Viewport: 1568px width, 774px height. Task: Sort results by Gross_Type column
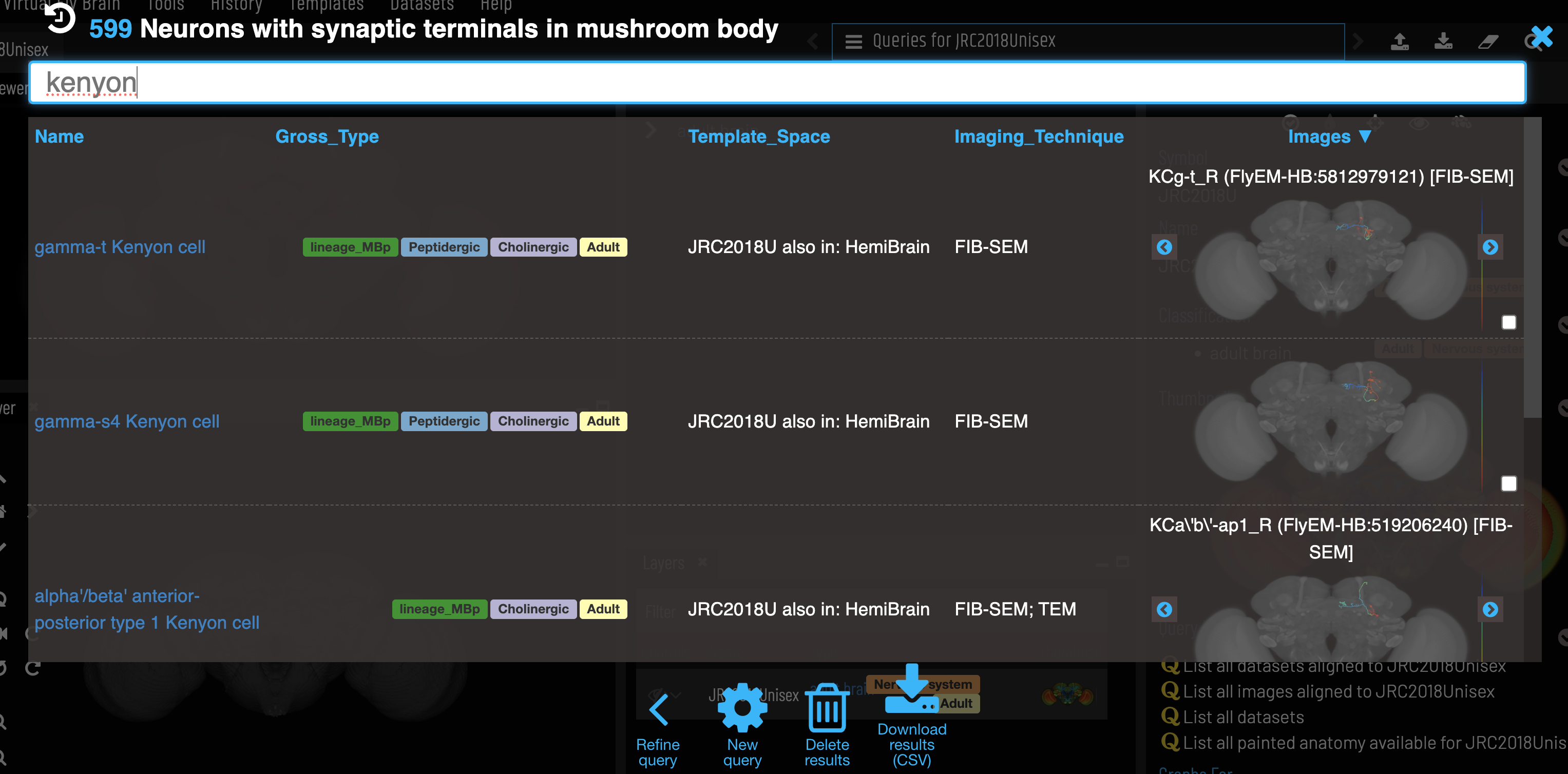click(327, 137)
